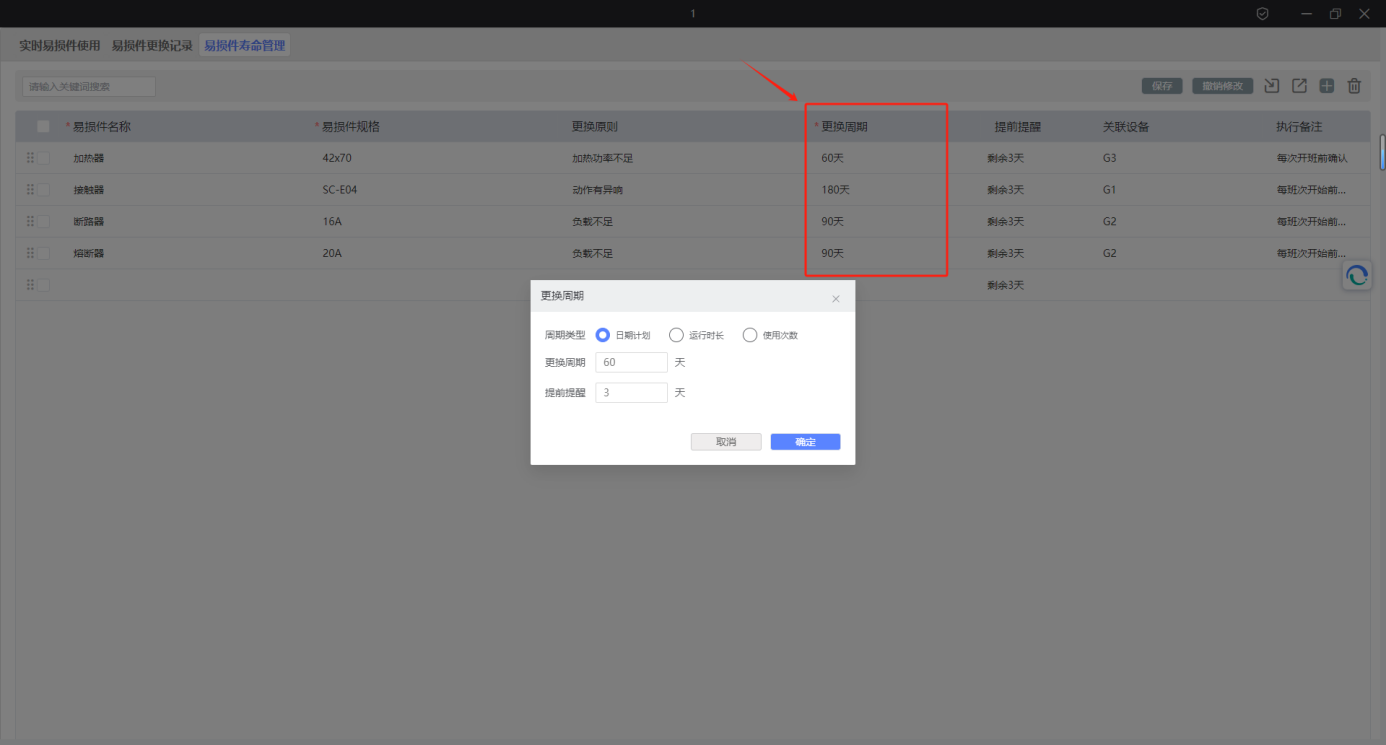Tick the select-all checkbox in table header
Screen dimensions: 1386x745
click(43, 127)
